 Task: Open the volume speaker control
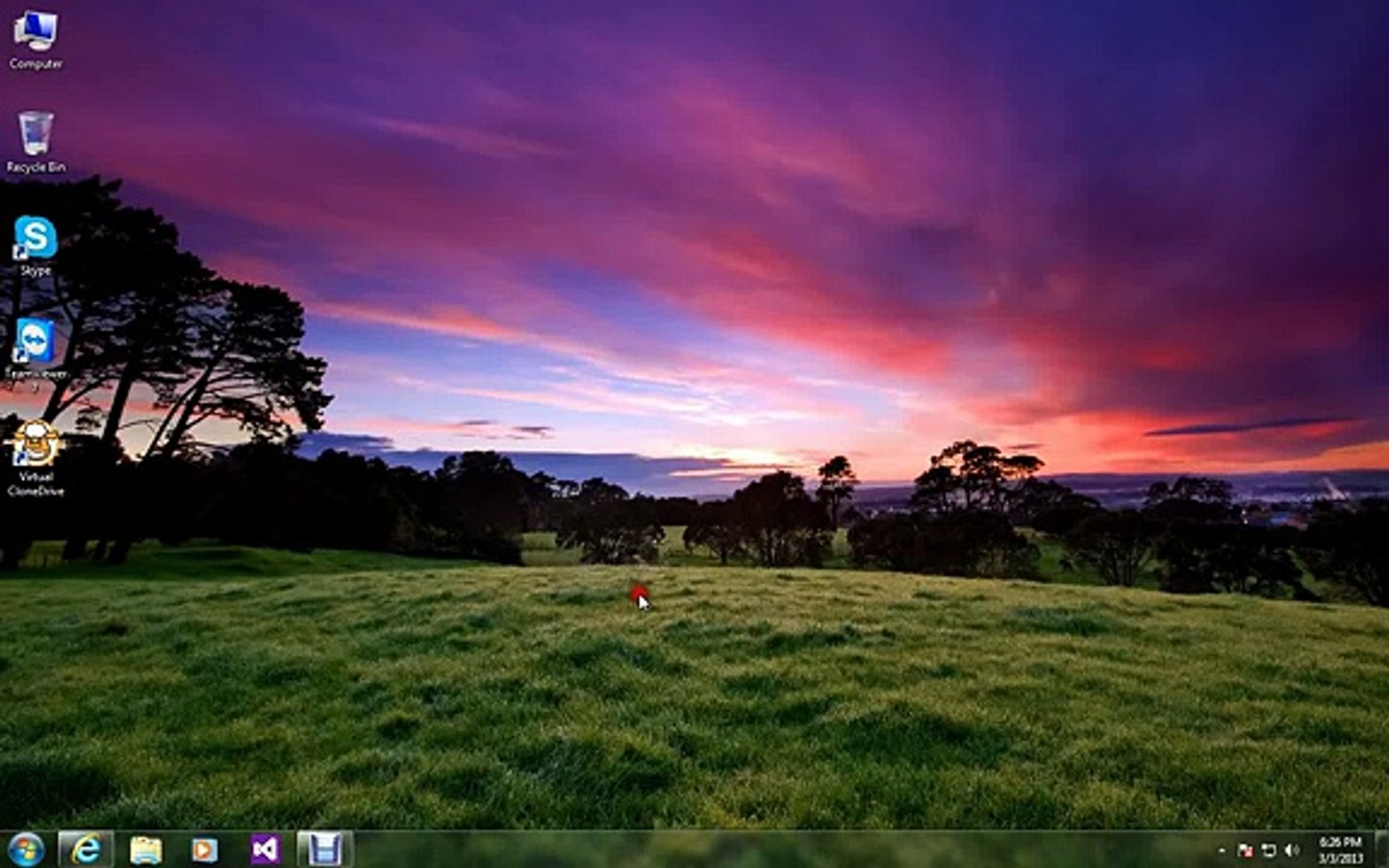click(1292, 850)
